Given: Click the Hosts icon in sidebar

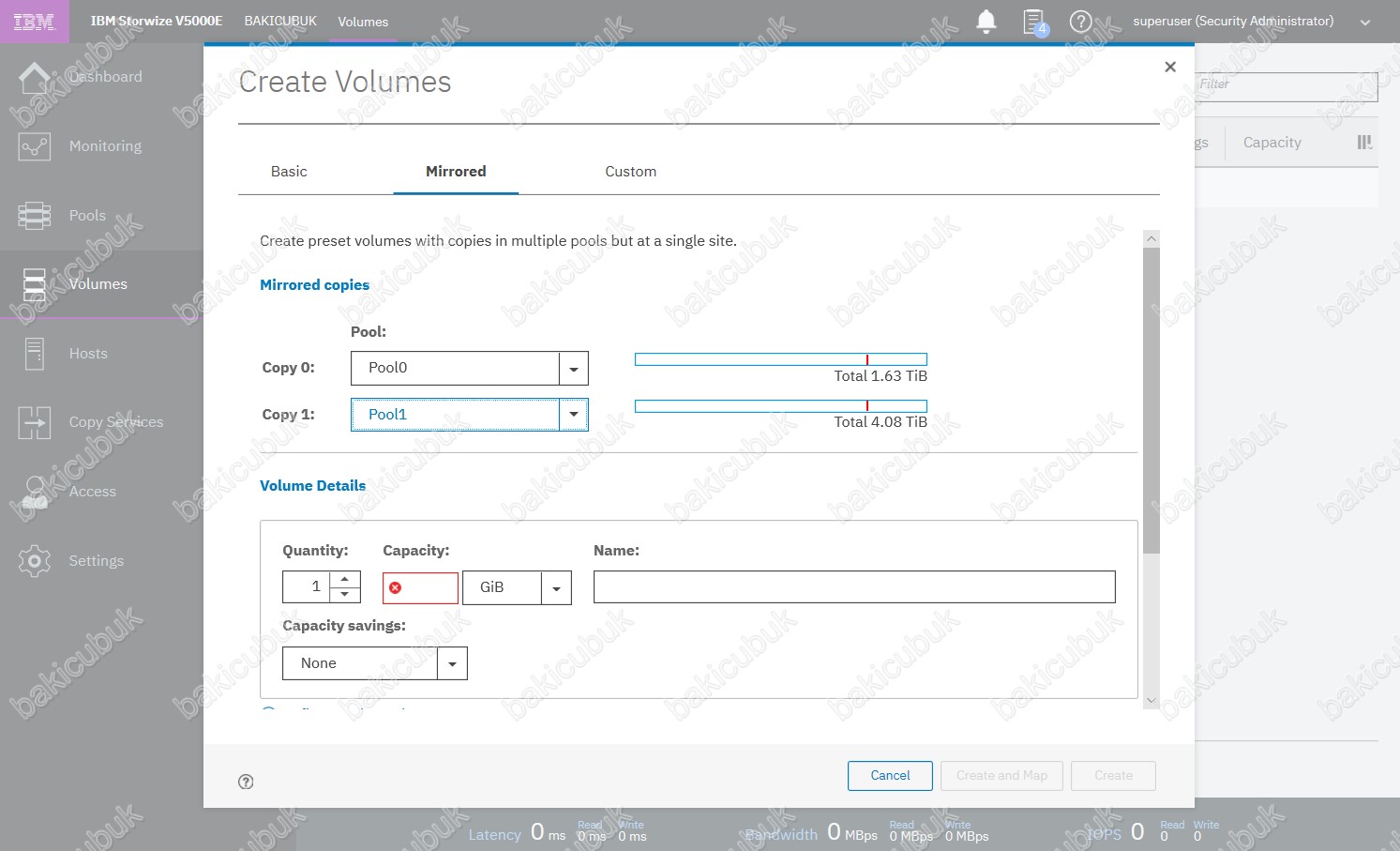Looking at the screenshot, I should click(35, 354).
